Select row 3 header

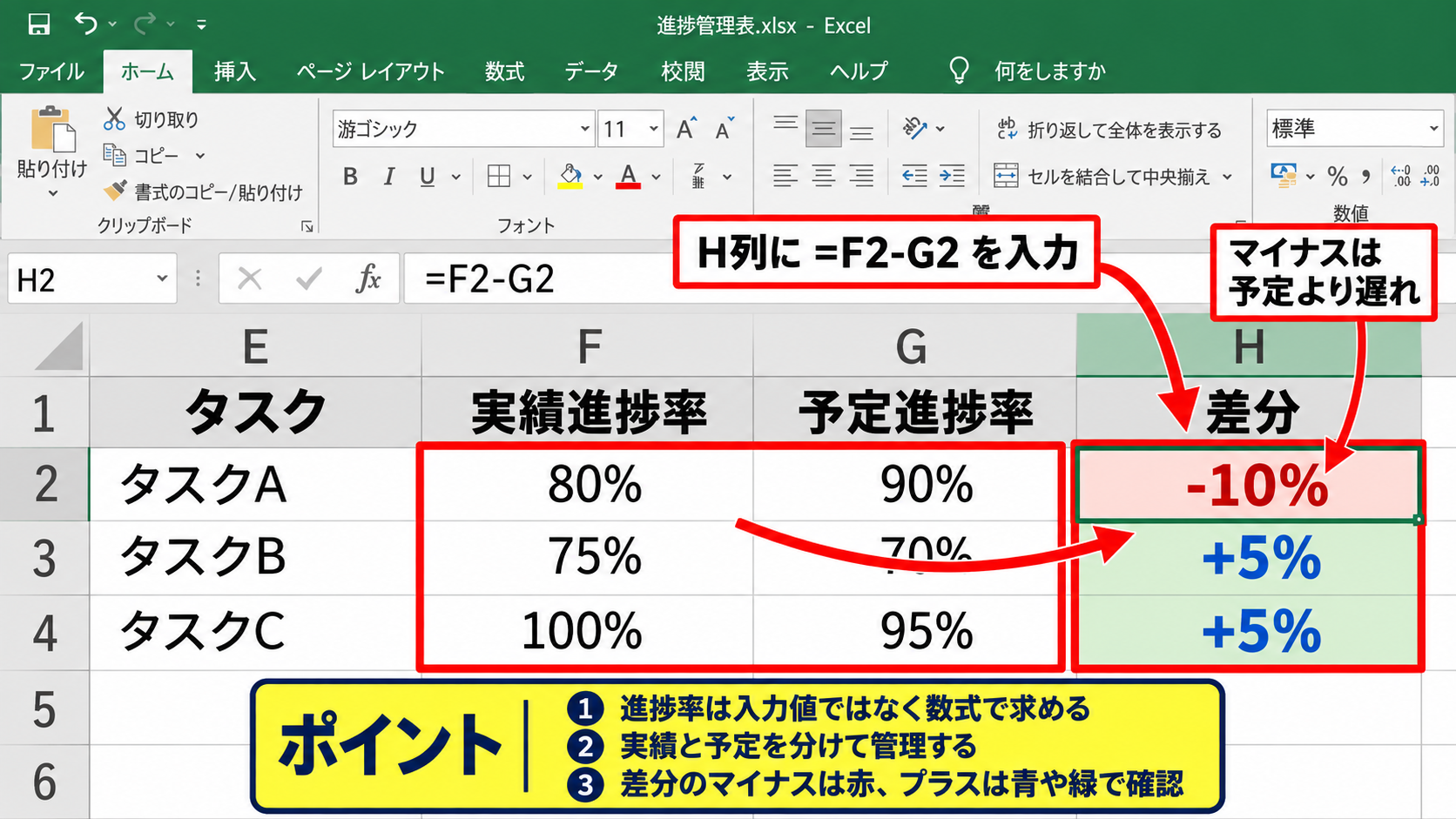click(x=44, y=558)
